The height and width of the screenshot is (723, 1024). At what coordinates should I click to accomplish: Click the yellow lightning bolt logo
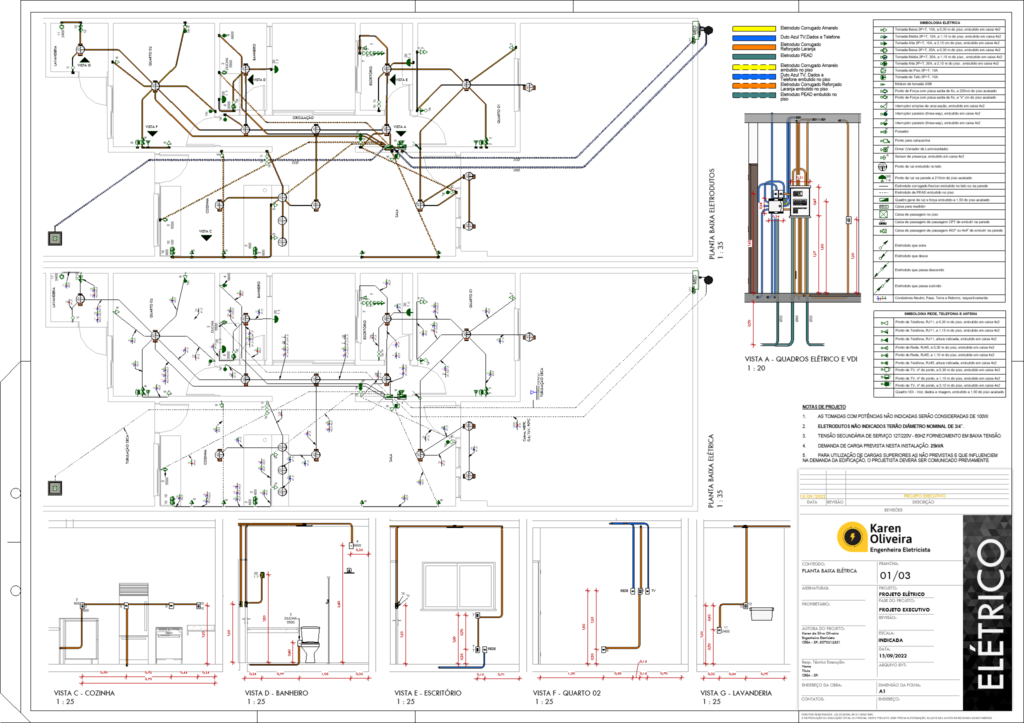click(x=851, y=537)
